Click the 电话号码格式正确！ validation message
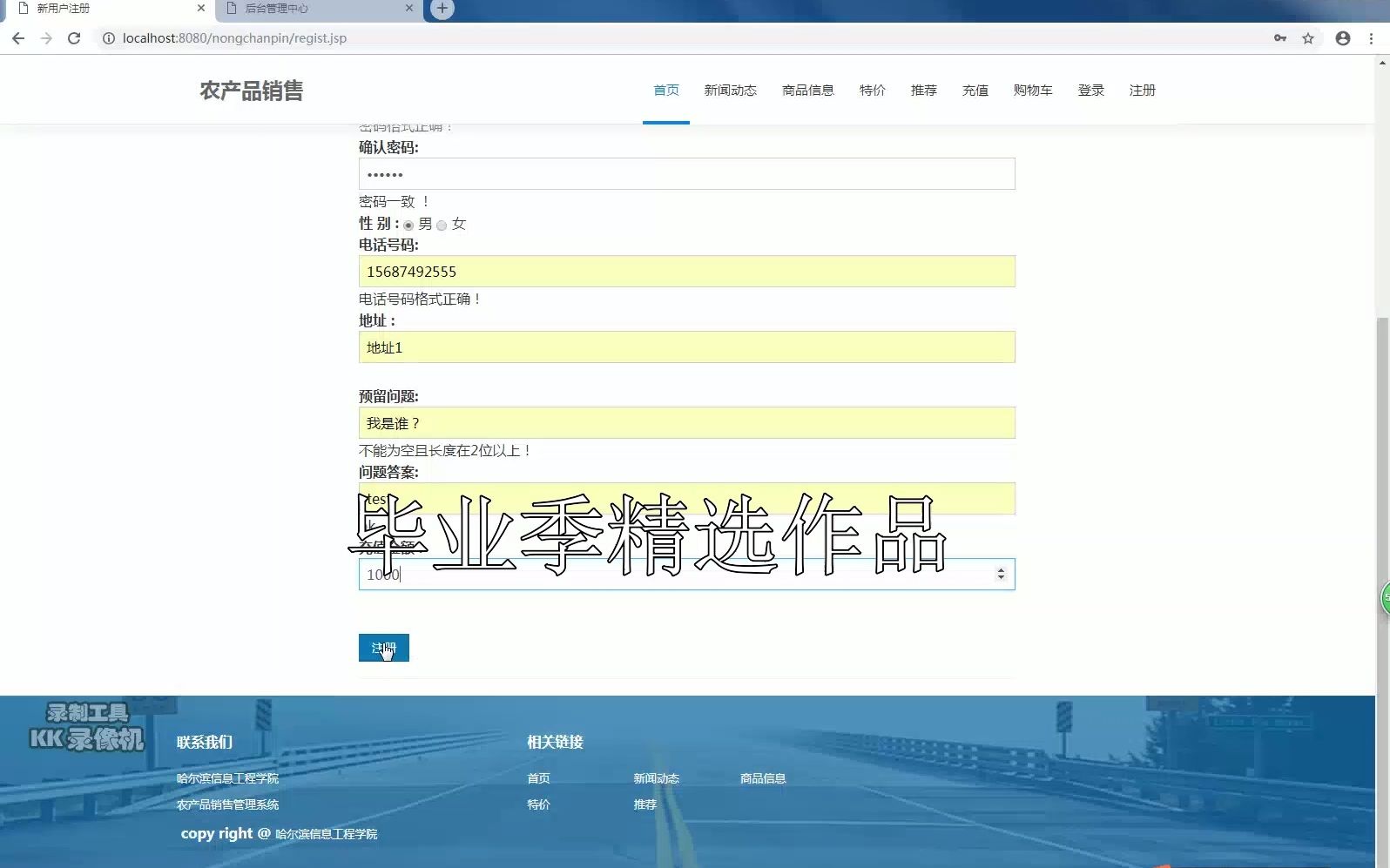 pos(421,299)
